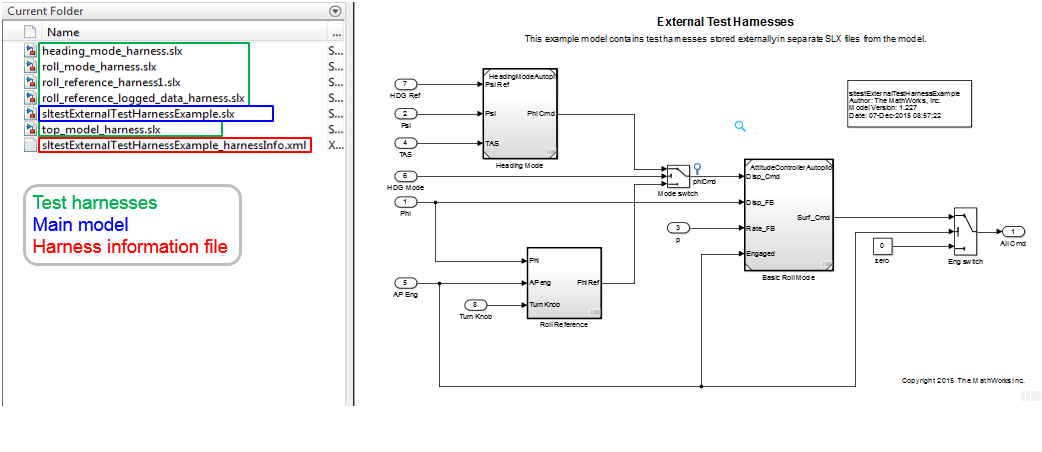Viewport: 1042px width, 452px height.
Task: Select sltestExternalTestHarnessExample_harnessInfo.xml file
Action: (175, 145)
